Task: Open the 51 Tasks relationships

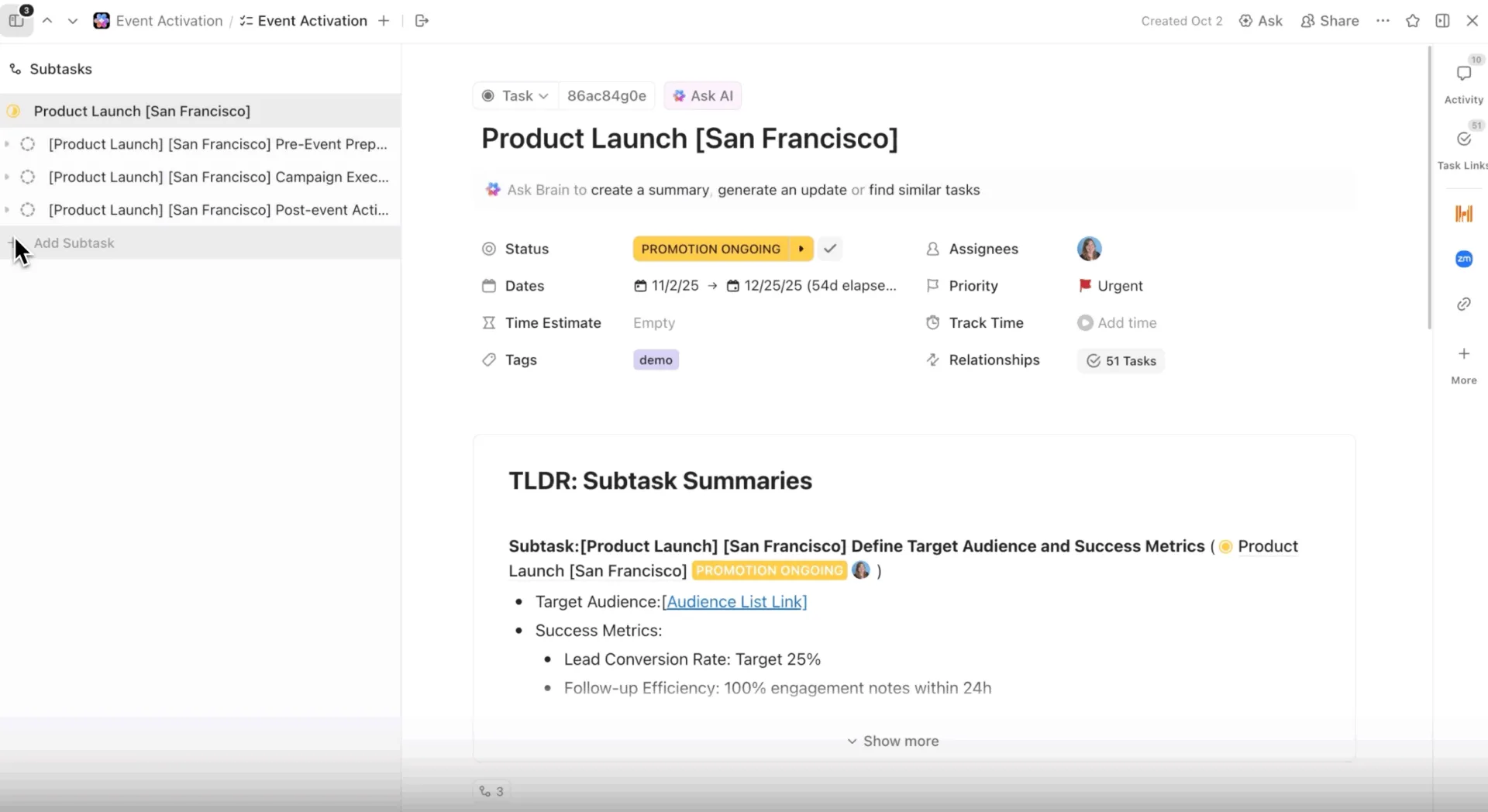Action: click(1121, 361)
